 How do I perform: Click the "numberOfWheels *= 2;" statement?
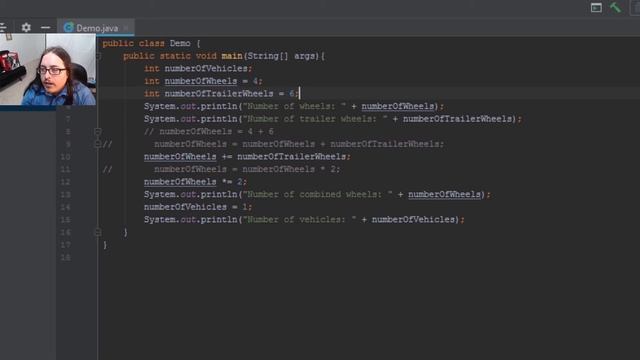tap(195, 182)
